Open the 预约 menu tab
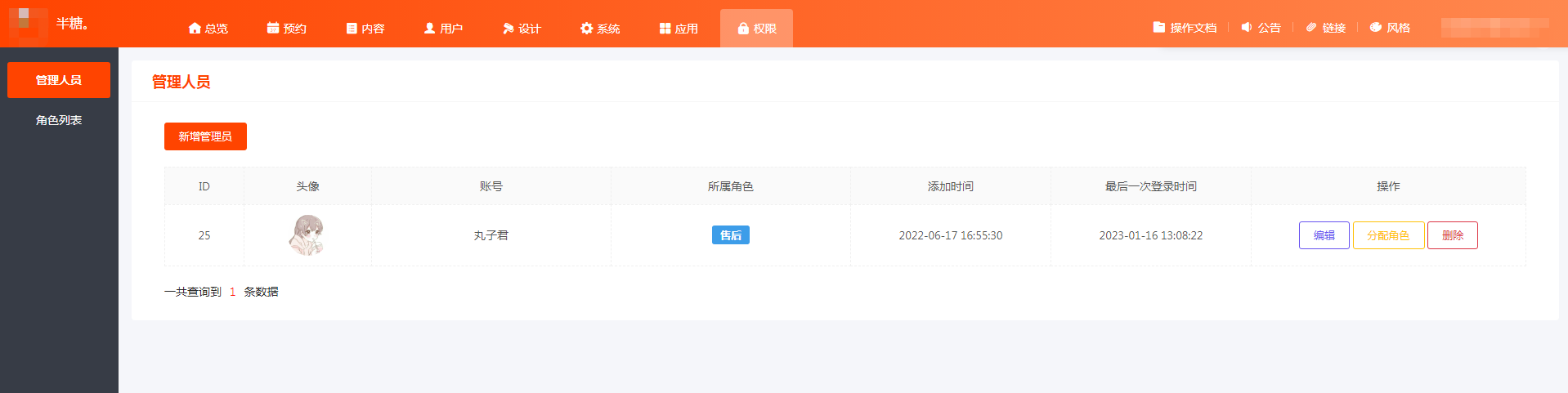The image size is (1568, 393). 287,28
